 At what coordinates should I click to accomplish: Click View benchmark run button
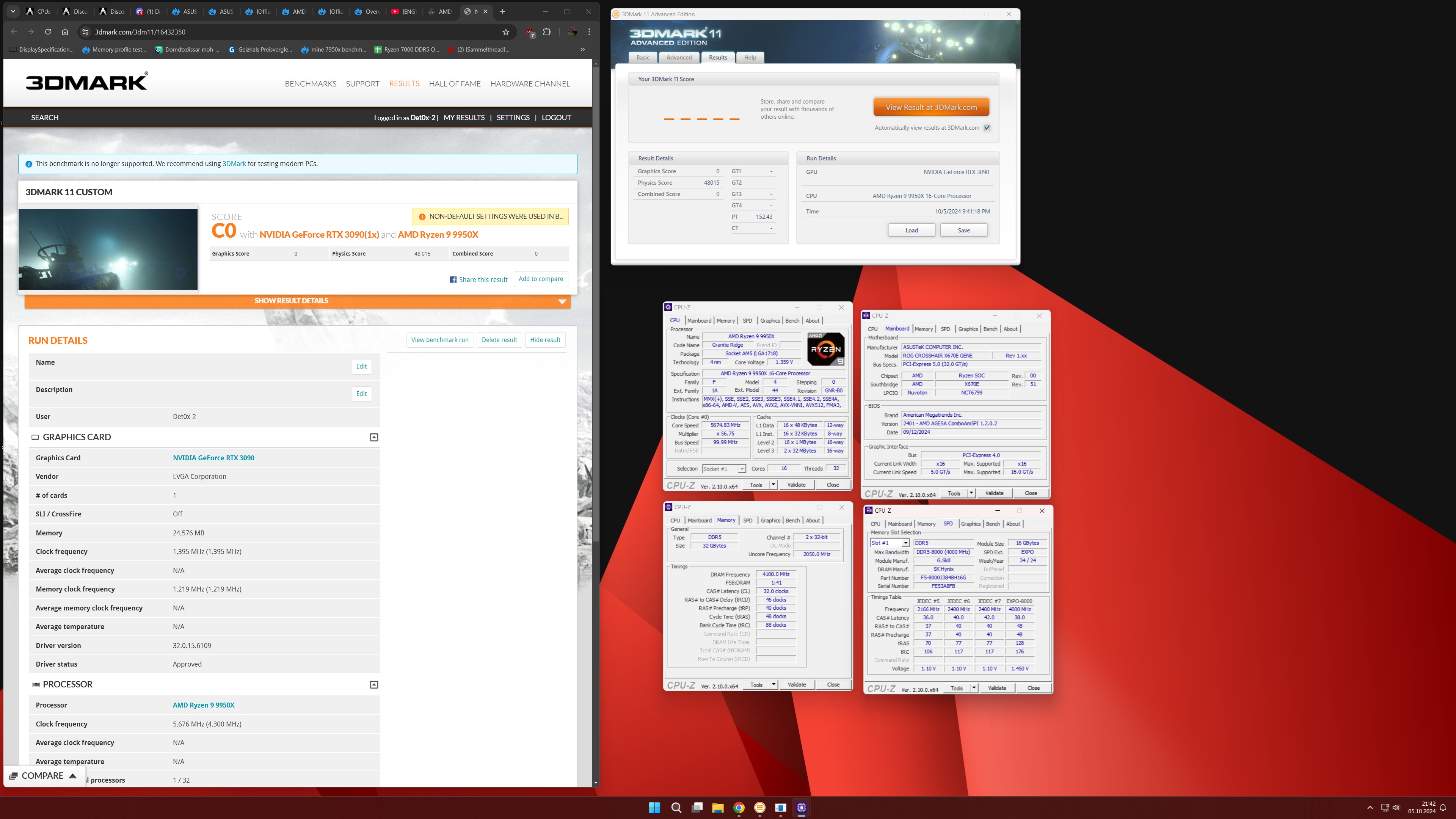(x=440, y=340)
